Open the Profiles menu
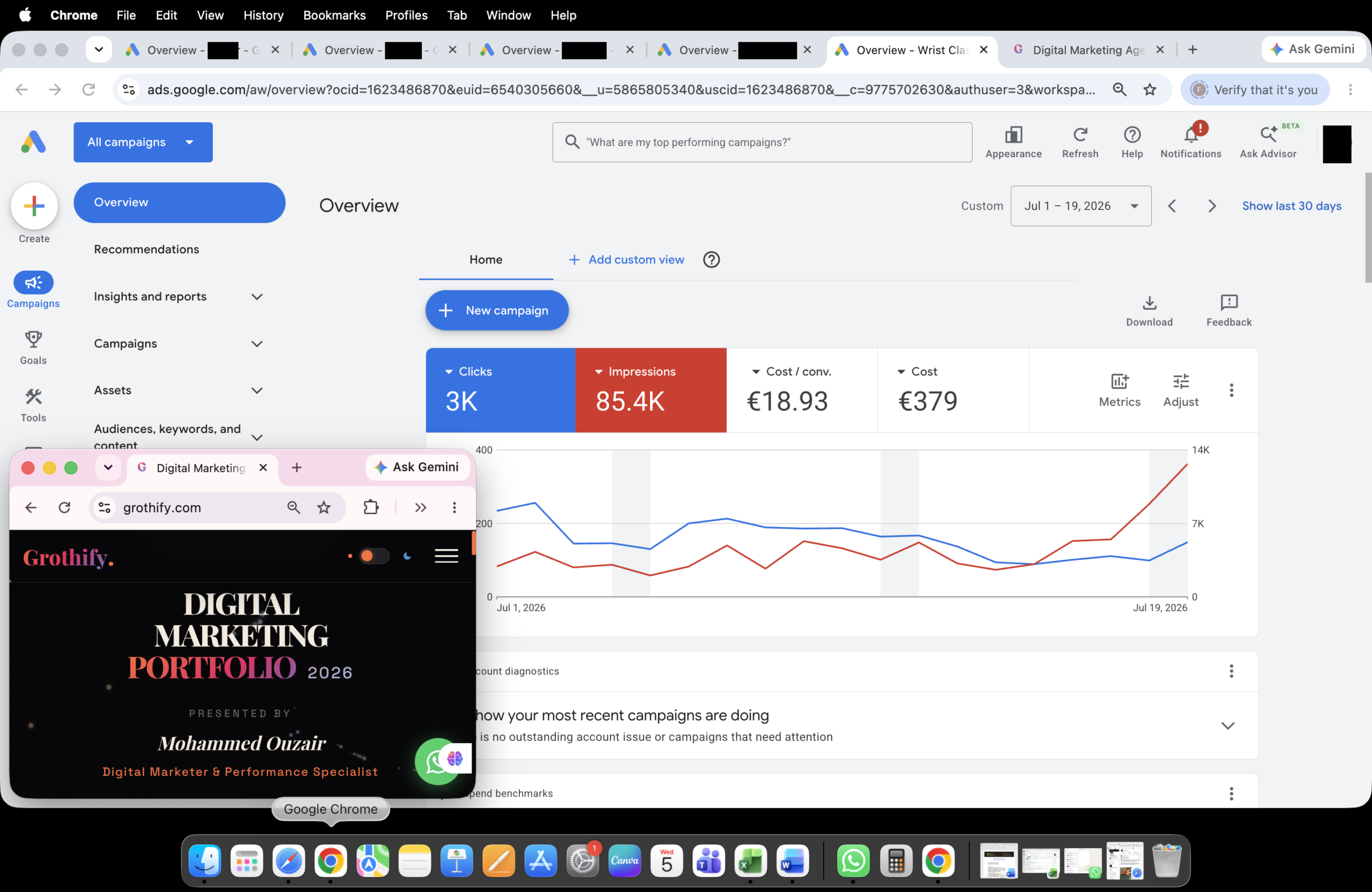Screen dimensions: 1372x892 406,15
